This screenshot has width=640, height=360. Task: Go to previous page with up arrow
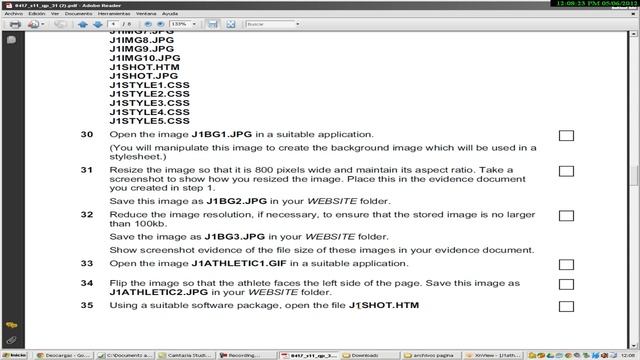click(x=83, y=24)
